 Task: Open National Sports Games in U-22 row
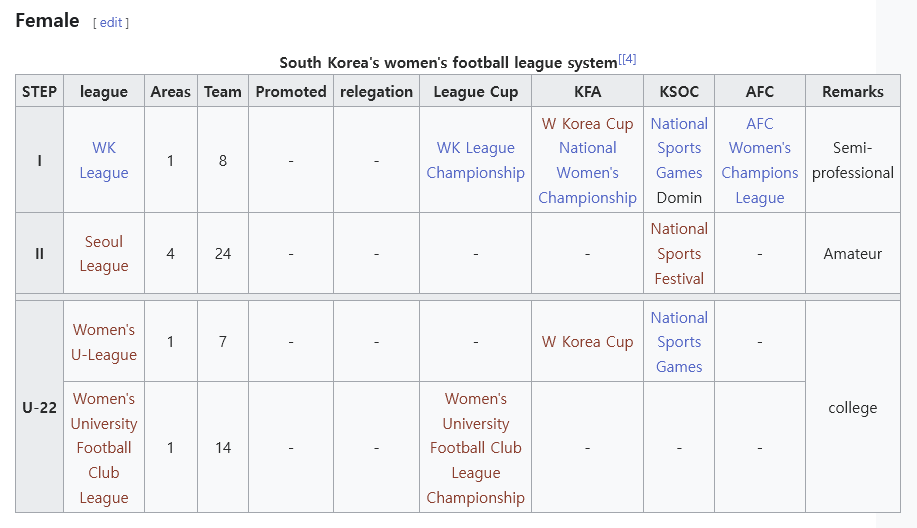click(679, 342)
